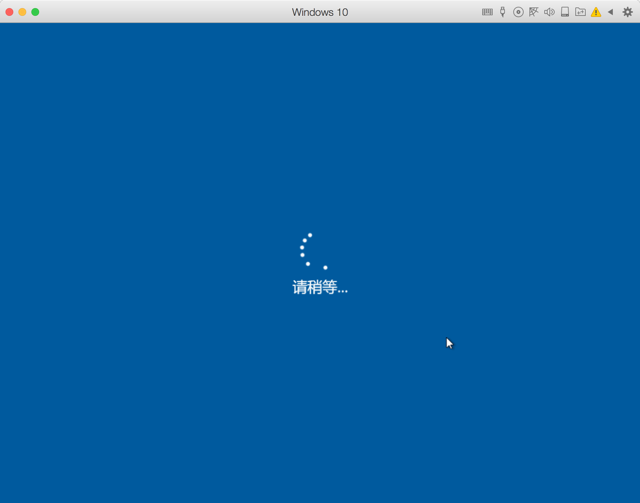The height and width of the screenshot is (503, 640).
Task: Collapse status icons with the left arrow
Action: pyautogui.click(x=611, y=12)
